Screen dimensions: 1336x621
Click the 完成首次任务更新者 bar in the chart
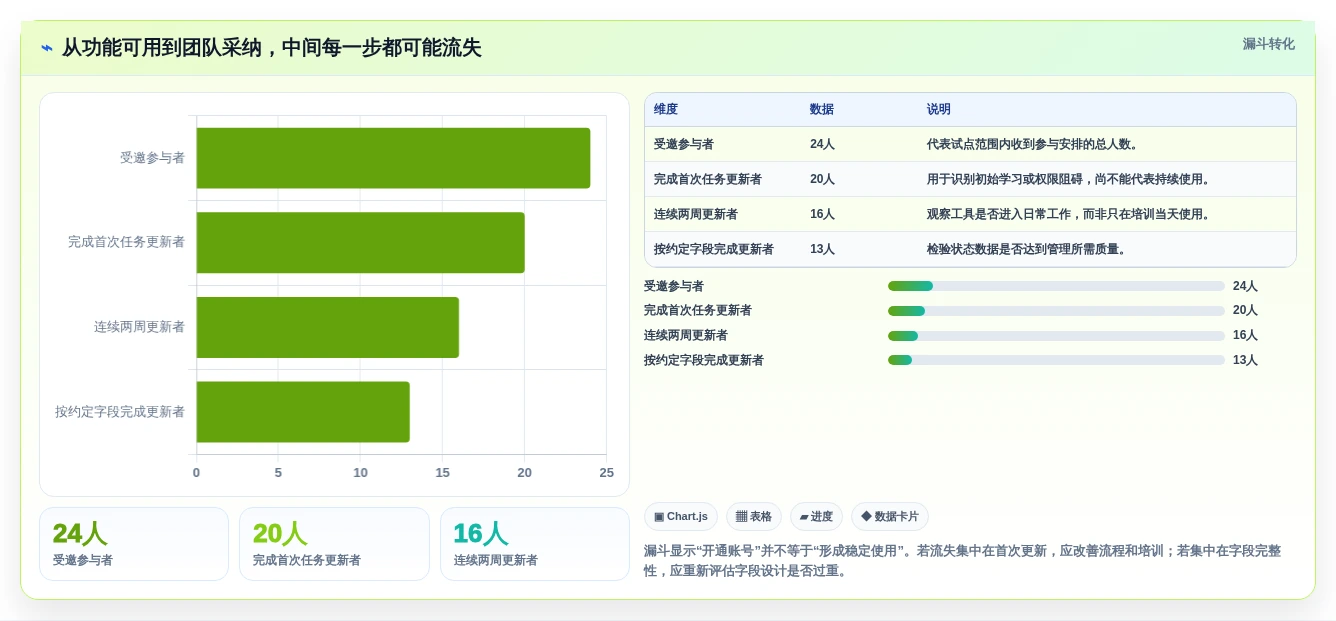(360, 242)
